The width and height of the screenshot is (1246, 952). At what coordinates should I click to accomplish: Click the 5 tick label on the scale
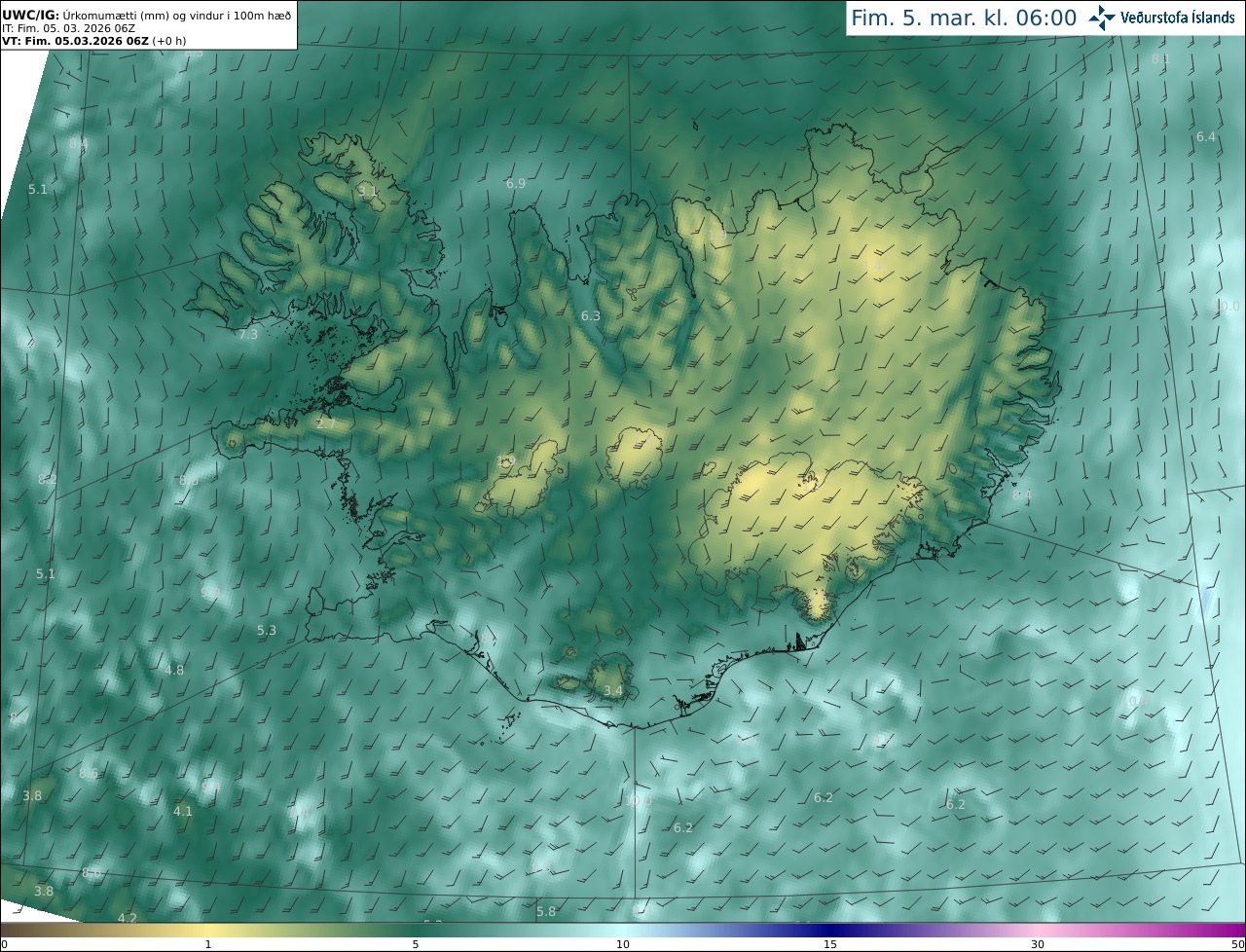[x=416, y=944]
